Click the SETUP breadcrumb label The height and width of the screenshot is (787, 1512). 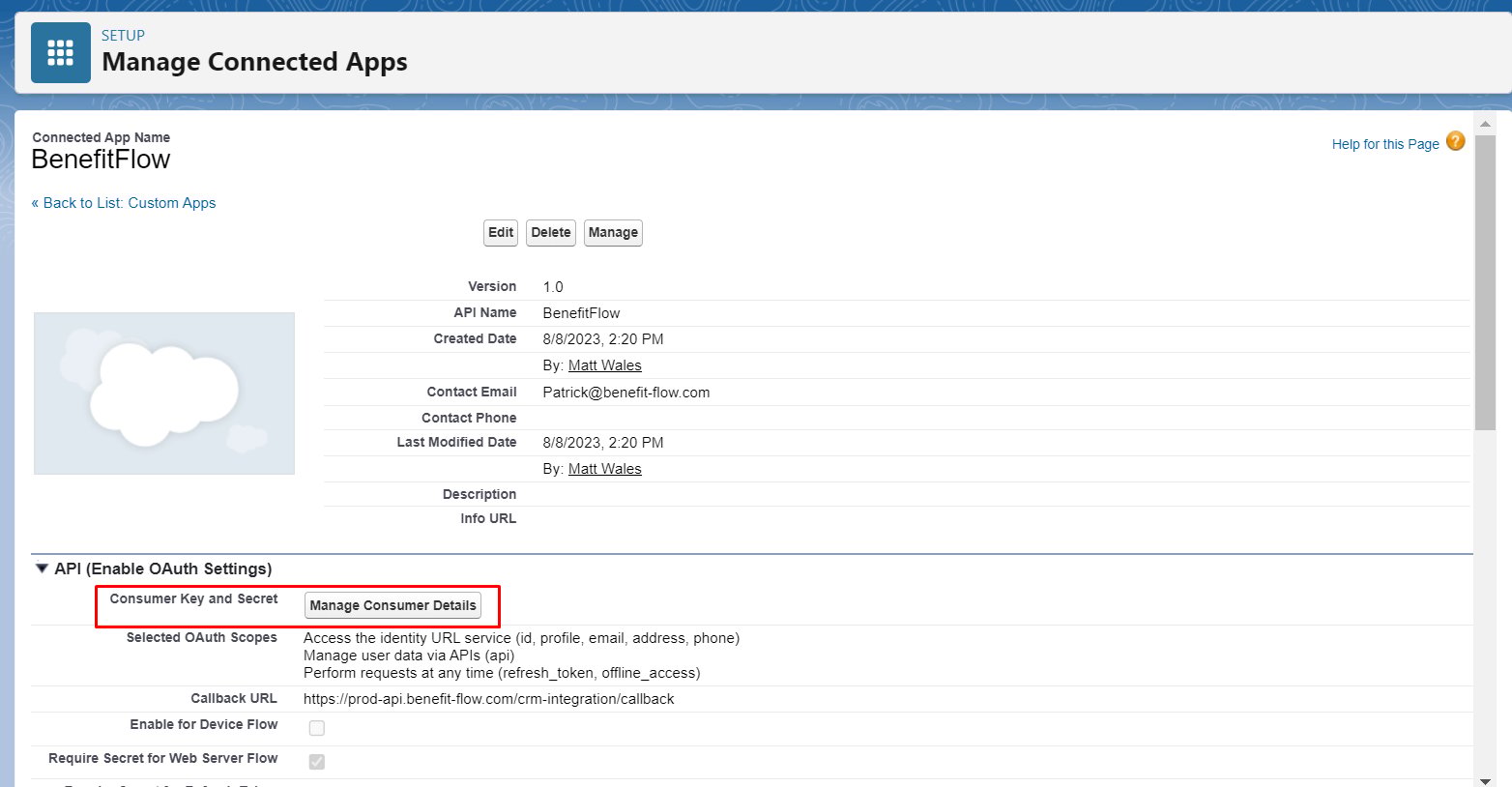(123, 36)
